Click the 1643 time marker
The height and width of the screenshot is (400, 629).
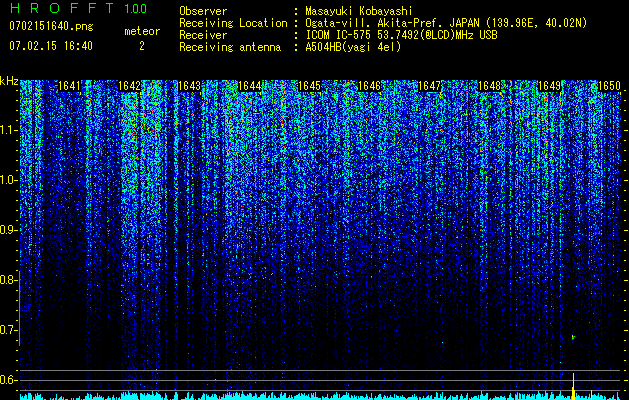pos(189,86)
